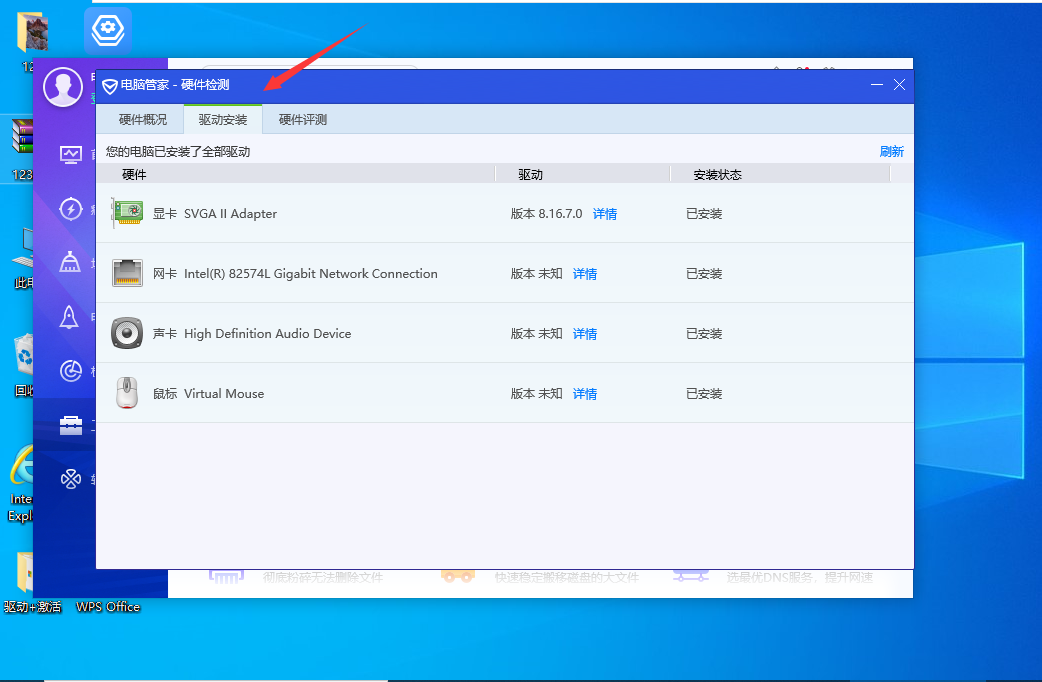Click the 刷新 refresh link
This screenshot has height=682, width=1042.
click(x=891, y=152)
